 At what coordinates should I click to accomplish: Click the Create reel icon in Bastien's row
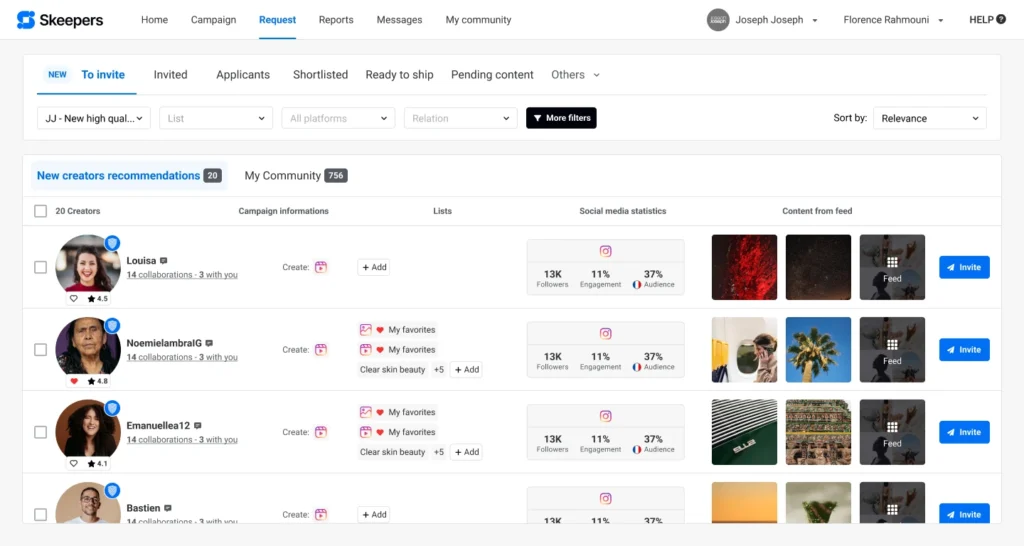[x=321, y=514]
